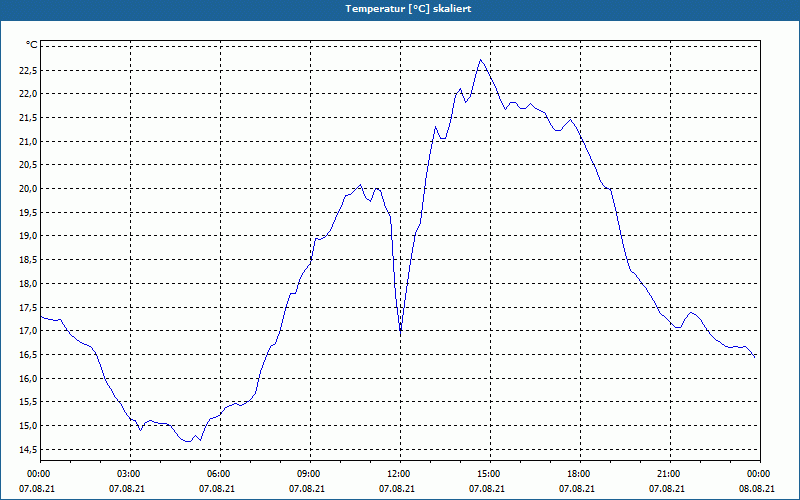Click the temperature curve's highest peak

pyautogui.click(x=480, y=60)
